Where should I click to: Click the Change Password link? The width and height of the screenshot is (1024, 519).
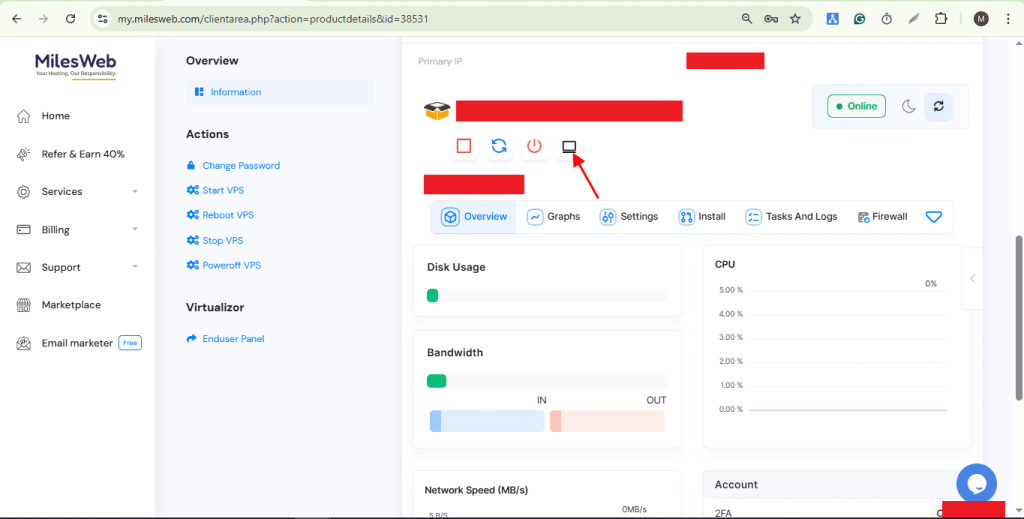[240, 166]
